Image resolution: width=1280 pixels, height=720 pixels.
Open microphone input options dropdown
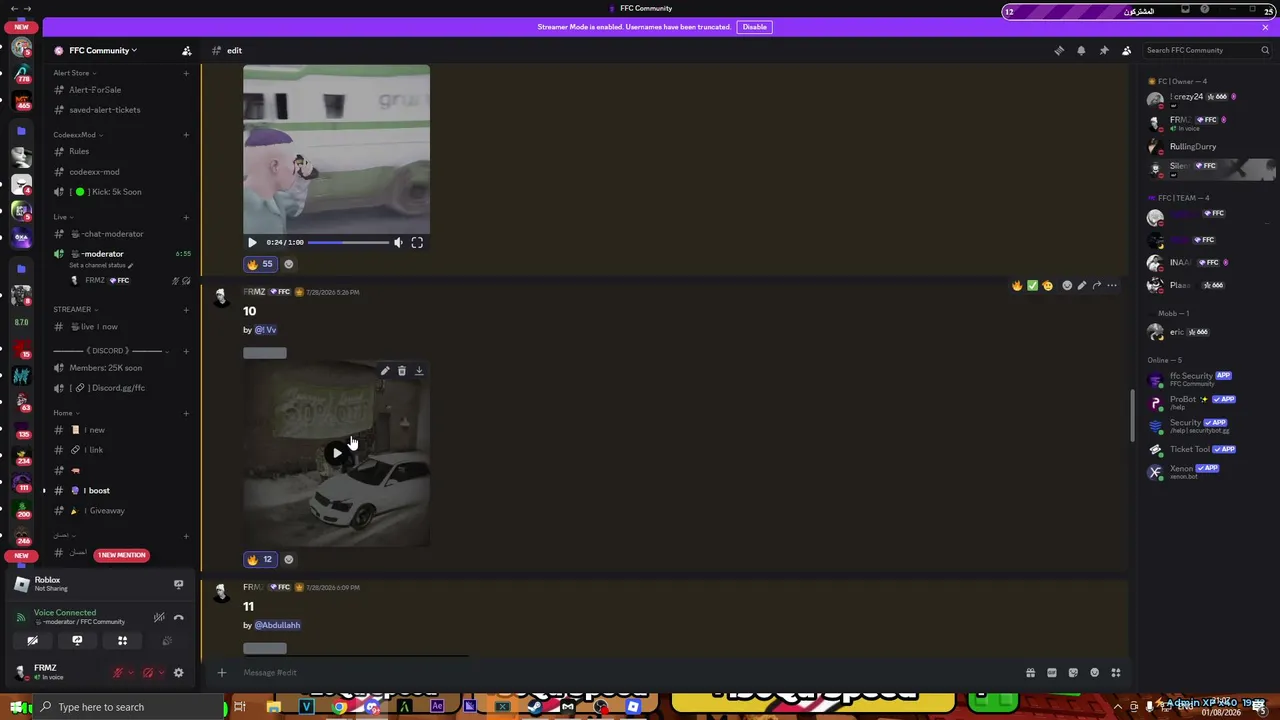(x=130, y=673)
